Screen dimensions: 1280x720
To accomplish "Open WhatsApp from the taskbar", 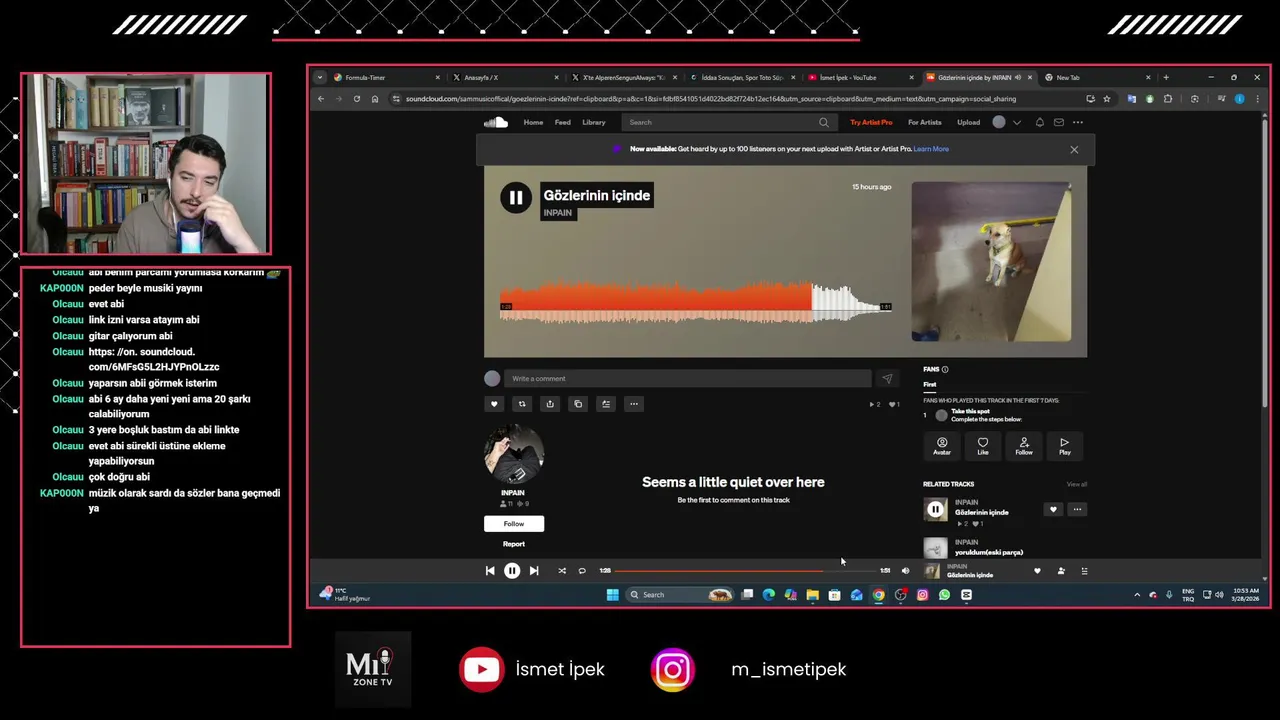I will tap(944, 595).
